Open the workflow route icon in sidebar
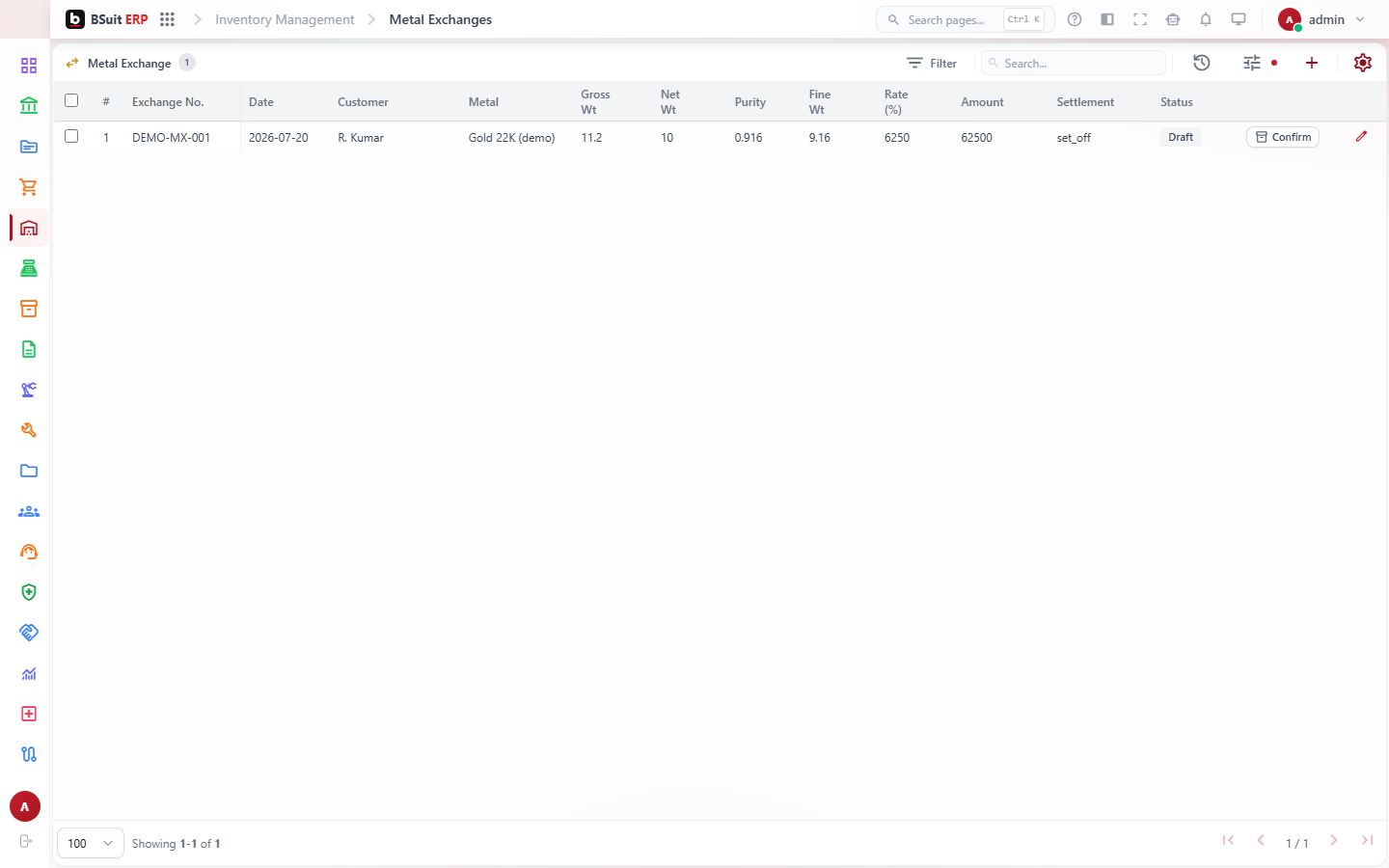Viewport: 1389px width, 868px height. point(29,754)
